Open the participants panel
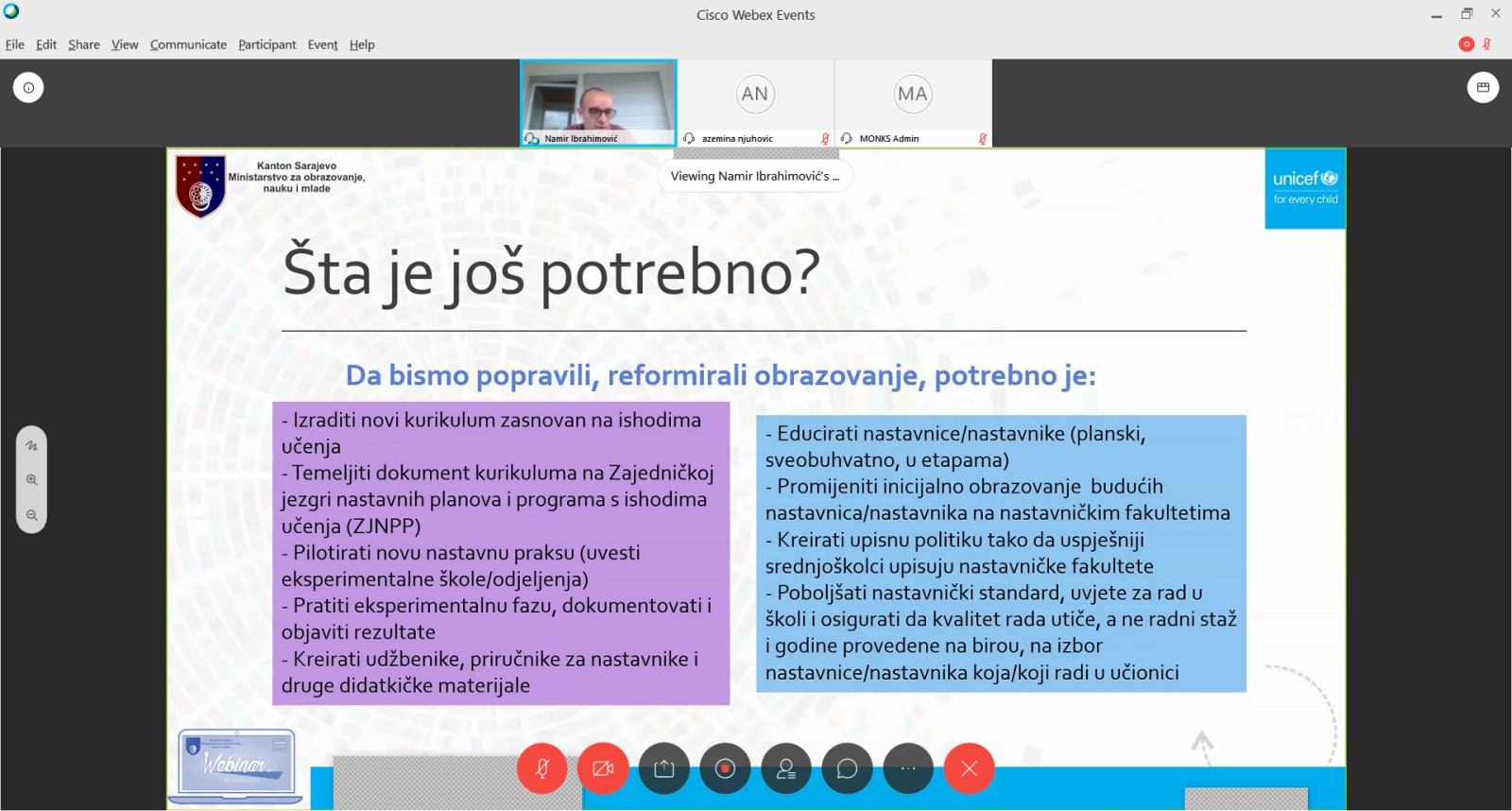 click(x=786, y=768)
